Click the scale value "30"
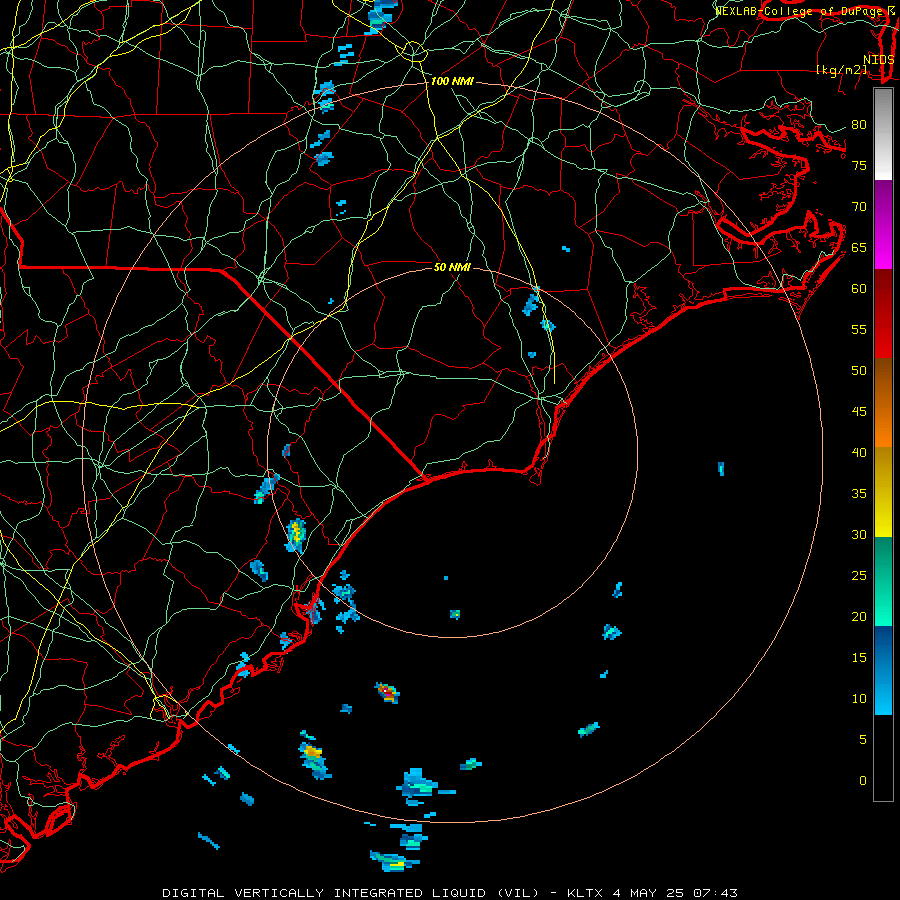Viewport: 900px width, 900px height. [x=859, y=534]
